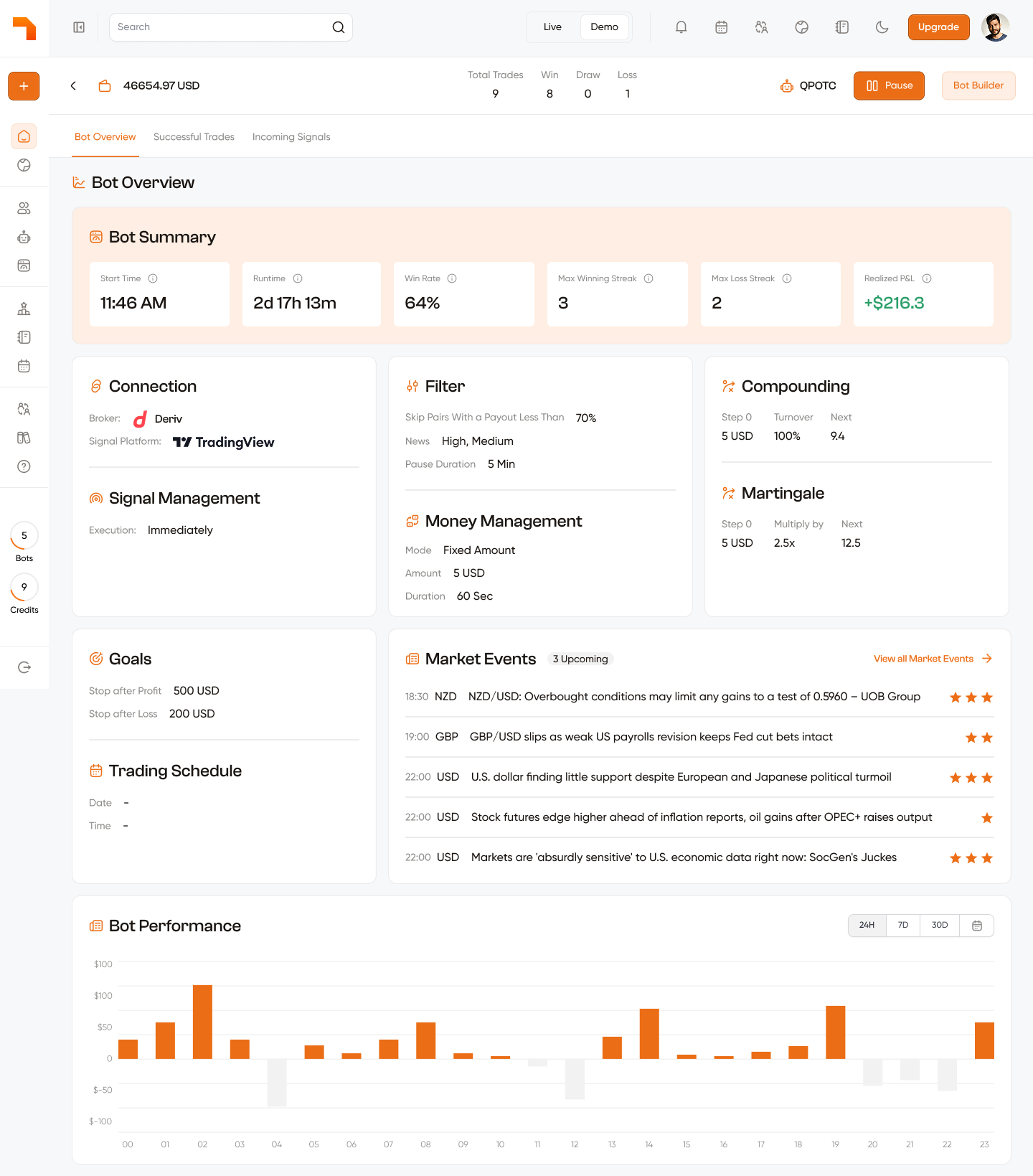Open the book guide icon in sidebar
Viewport: 1033px width, 1176px height.
24,438
